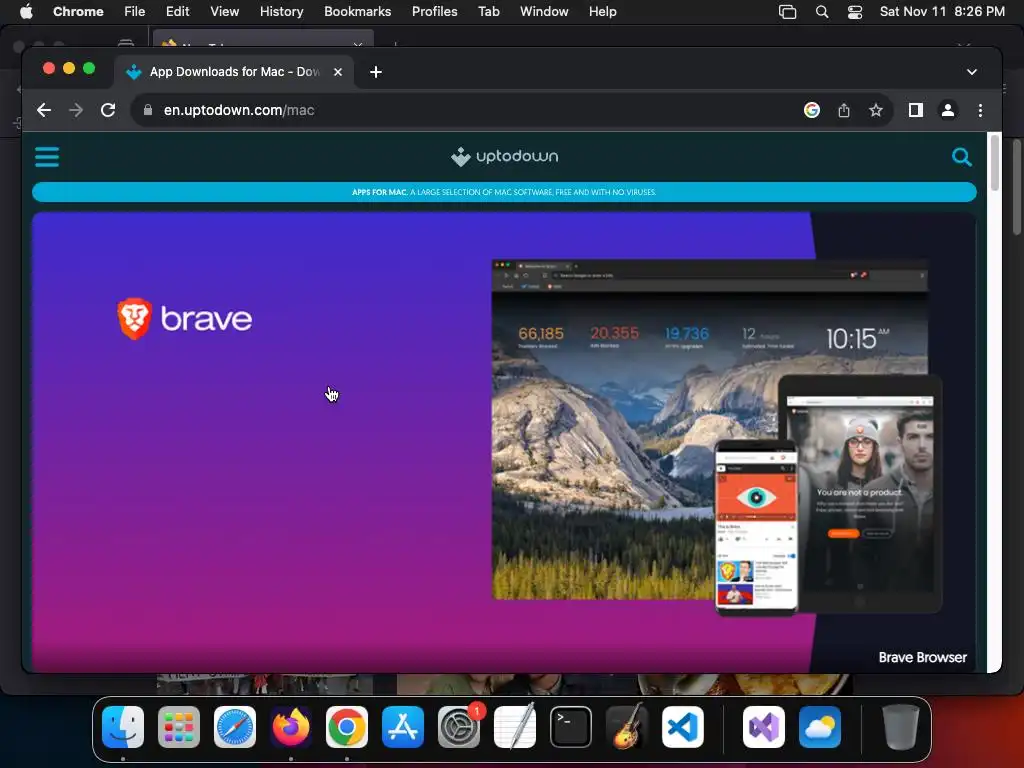Open TextEdit from the Dock
This screenshot has width=1024, height=768.
click(x=515, y=727)
